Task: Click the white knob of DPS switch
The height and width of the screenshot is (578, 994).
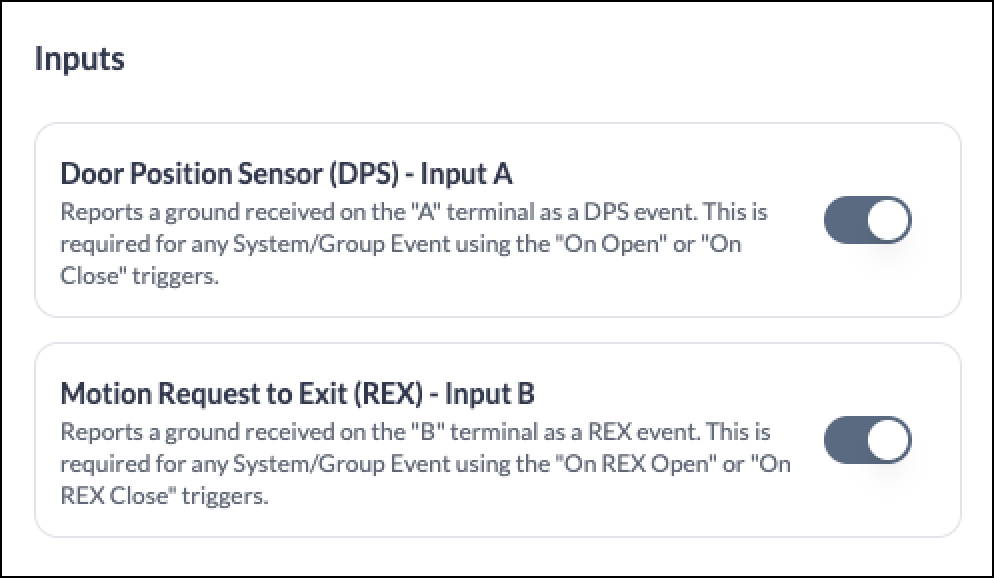Action: (888, 220)
